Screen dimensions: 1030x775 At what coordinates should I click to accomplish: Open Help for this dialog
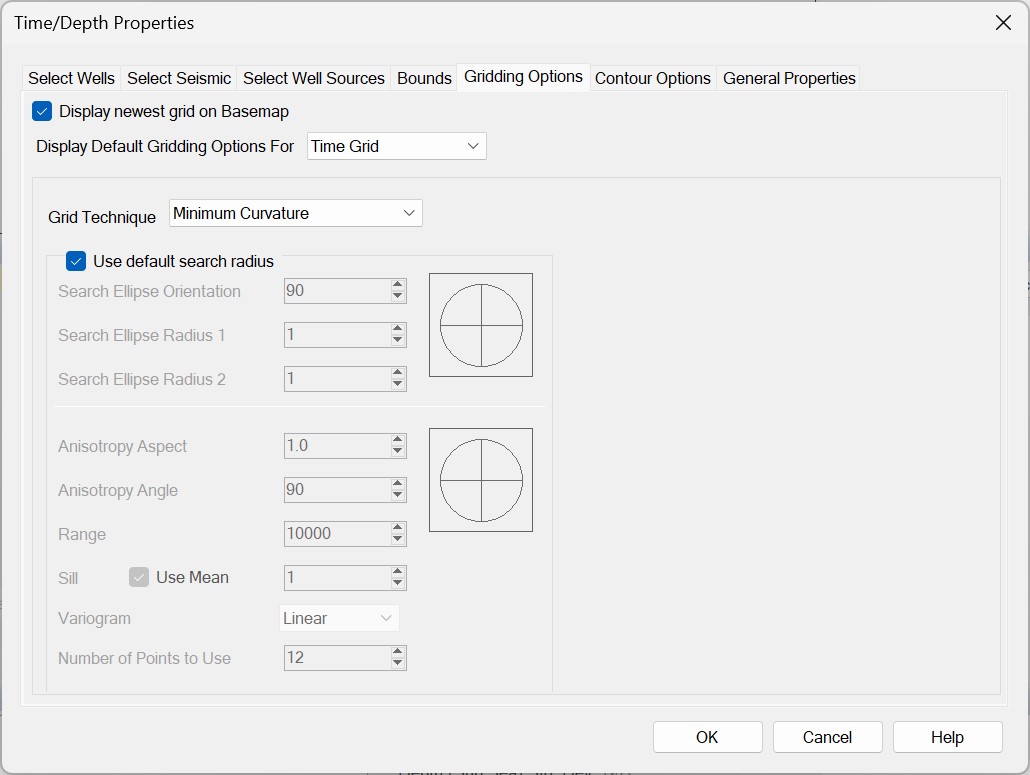coord(947,737)
